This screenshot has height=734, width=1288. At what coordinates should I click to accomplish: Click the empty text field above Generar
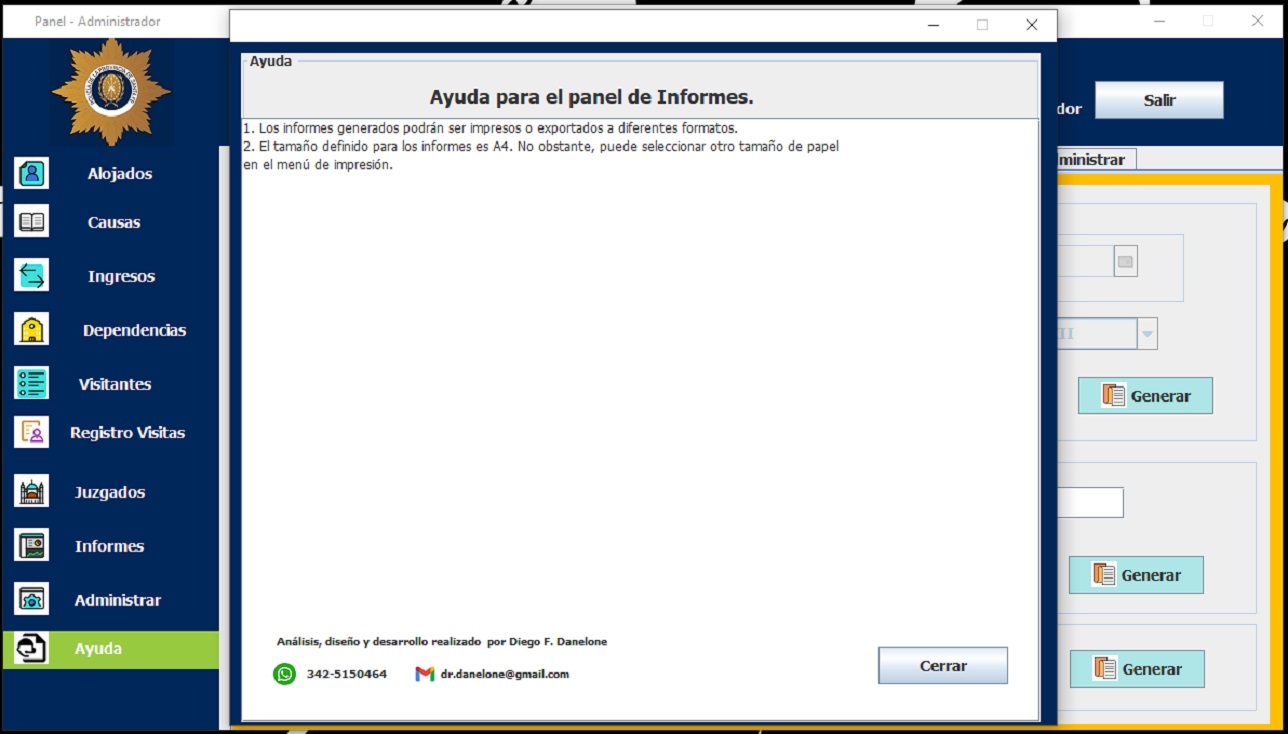(1090, 503)
